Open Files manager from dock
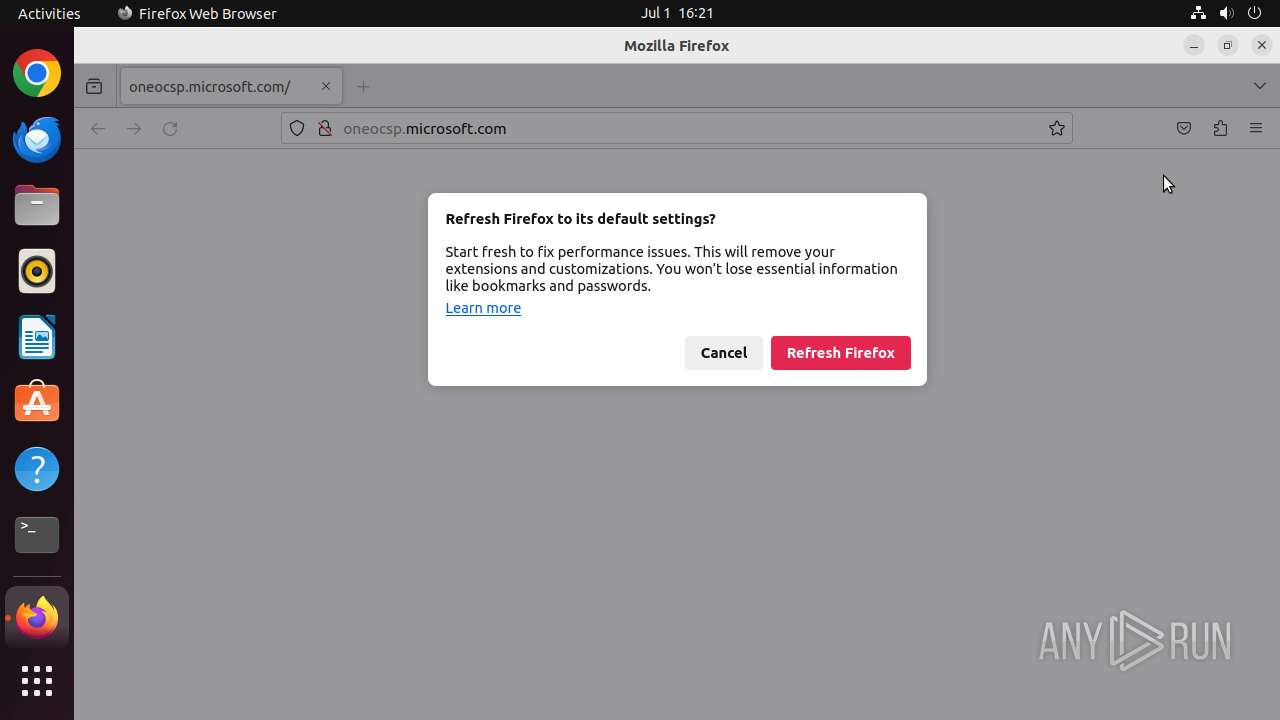Image resolution: width=1280 pixels, height=720 pixels. pos(37,206)
